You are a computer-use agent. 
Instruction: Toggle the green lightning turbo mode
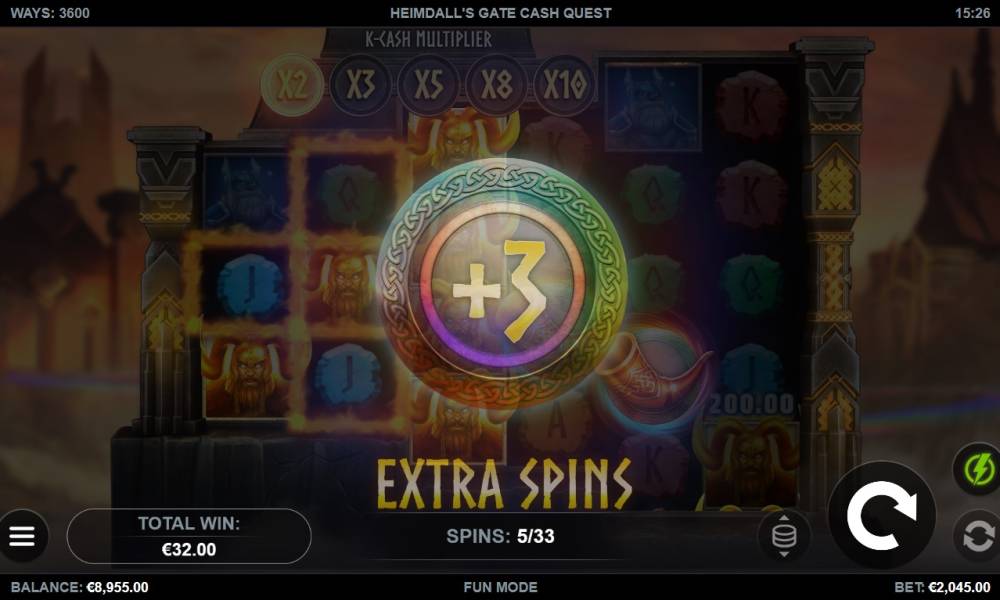[978, 469]
